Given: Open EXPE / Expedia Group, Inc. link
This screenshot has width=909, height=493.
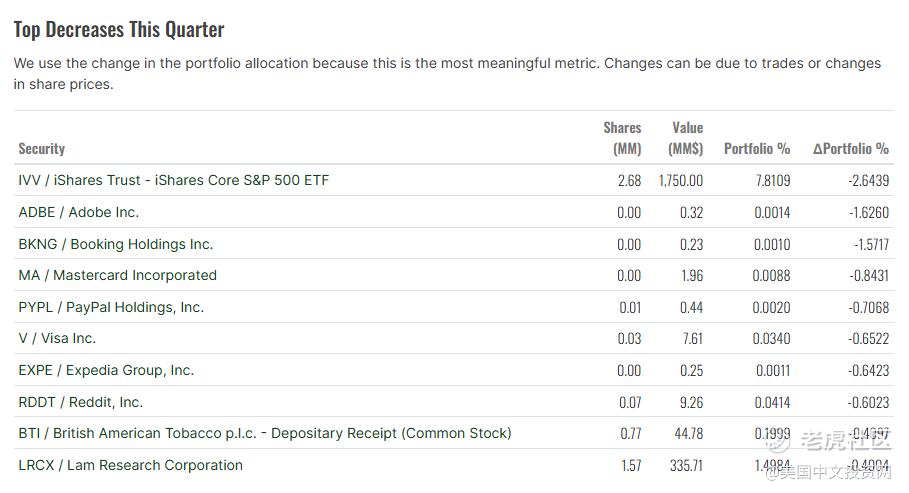Looking at the screenshot, I should [x=106, y=371].
